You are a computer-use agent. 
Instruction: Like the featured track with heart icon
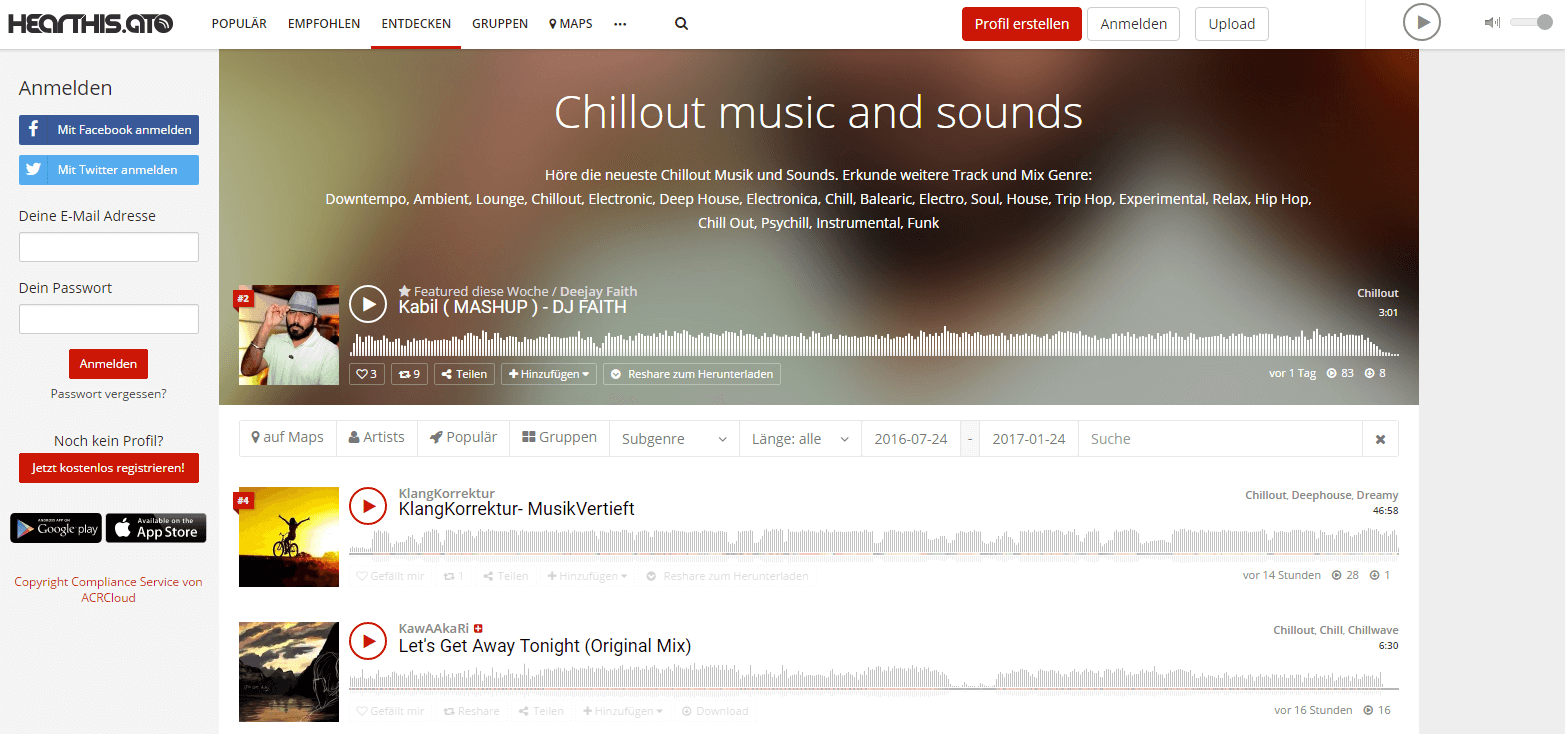(x=366, y=374)
